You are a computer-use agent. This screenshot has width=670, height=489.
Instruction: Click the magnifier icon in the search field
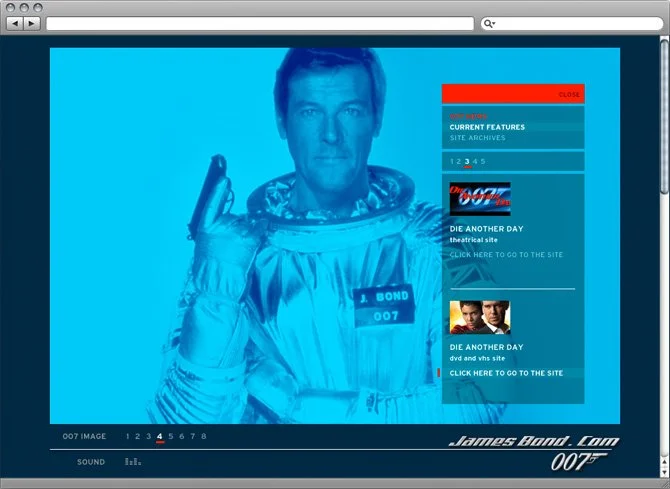click(x=489, y=24)
